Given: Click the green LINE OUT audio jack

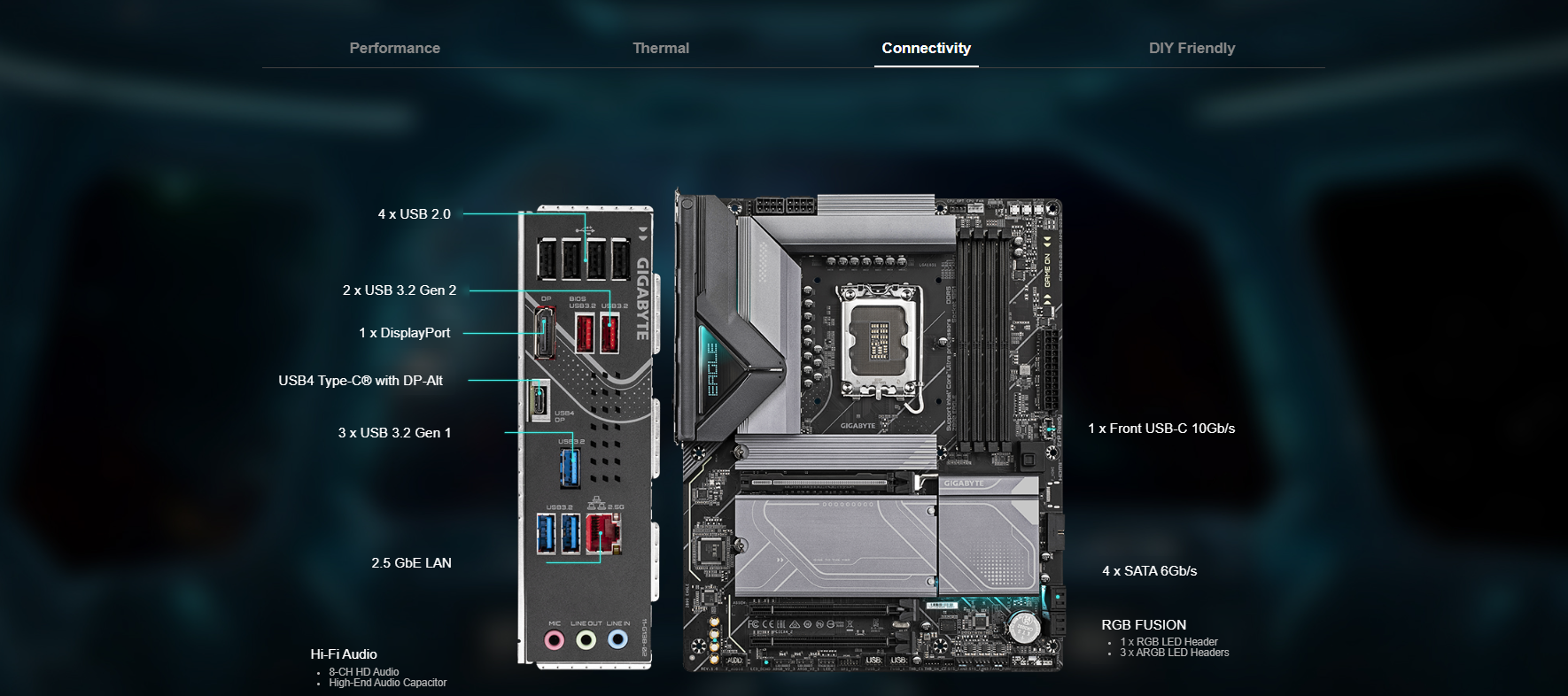Looking at the screenshot, I should [x=586, y=639].
